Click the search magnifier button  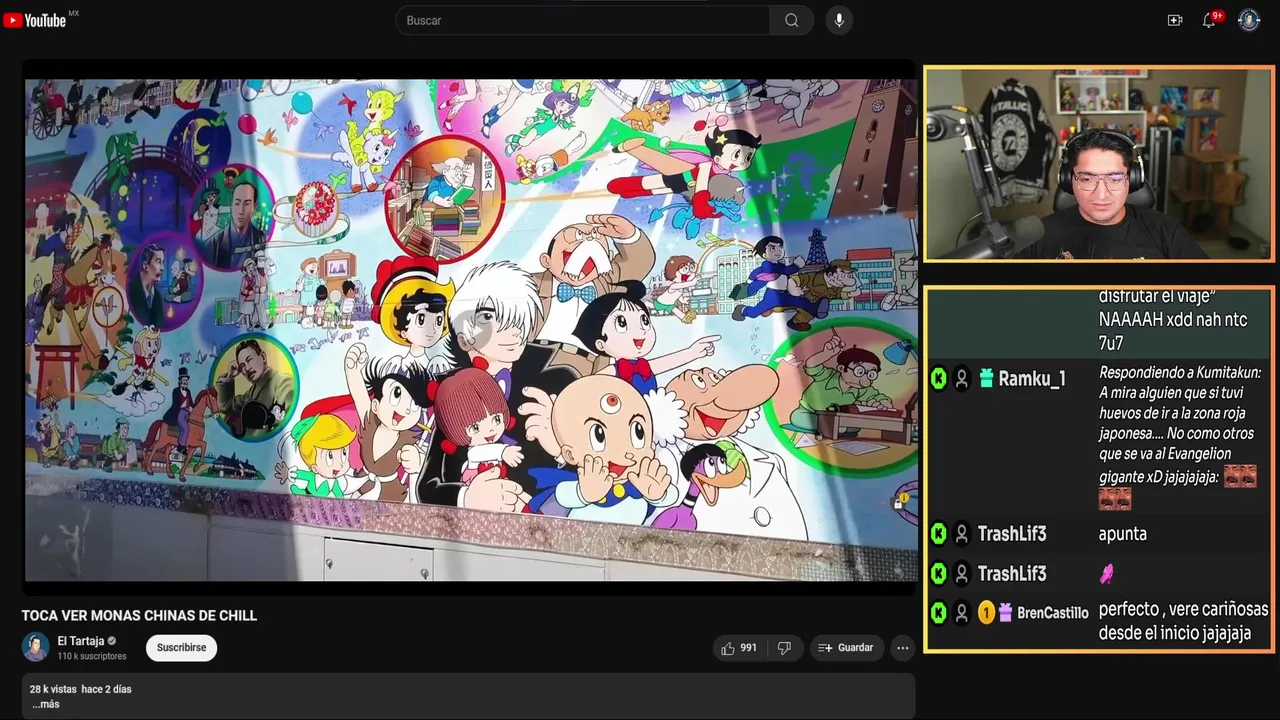[x=792, y=20]
